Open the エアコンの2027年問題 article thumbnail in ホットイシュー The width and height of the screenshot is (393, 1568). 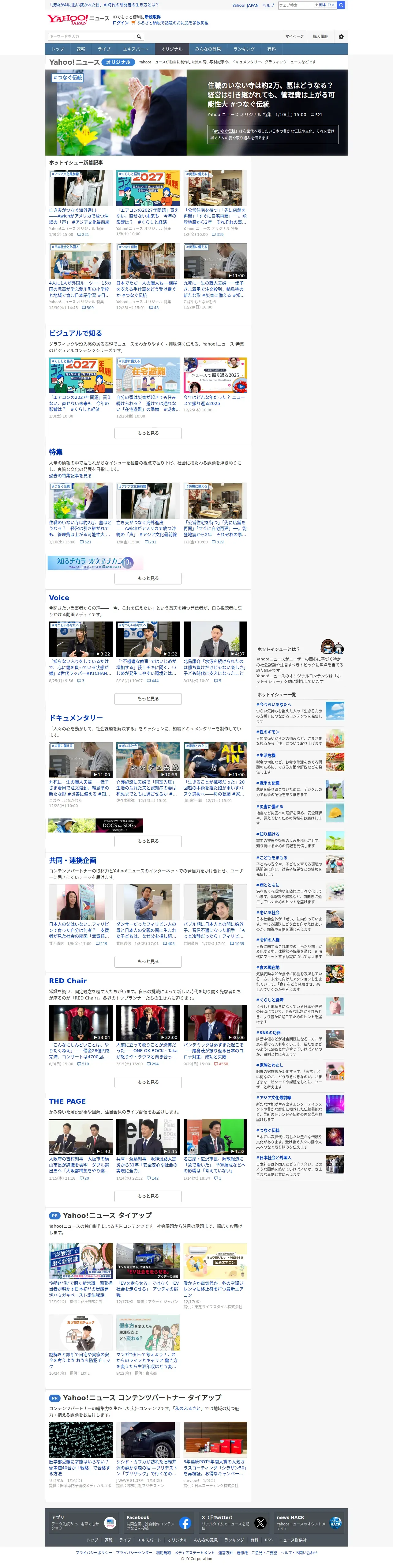coord(148,188)
